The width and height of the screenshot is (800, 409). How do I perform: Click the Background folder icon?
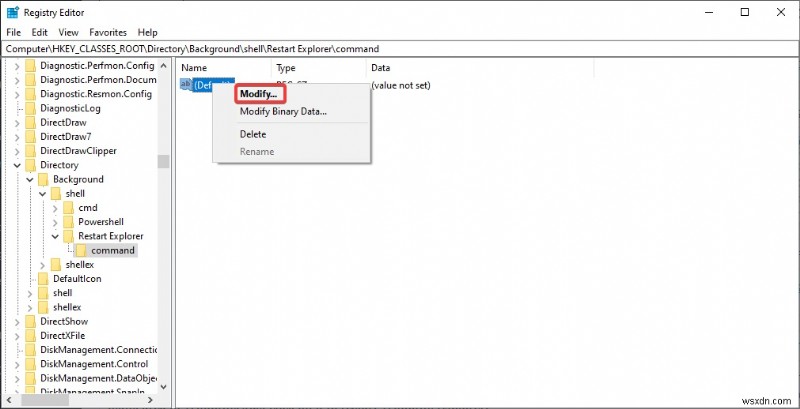(x=43, y=180)
